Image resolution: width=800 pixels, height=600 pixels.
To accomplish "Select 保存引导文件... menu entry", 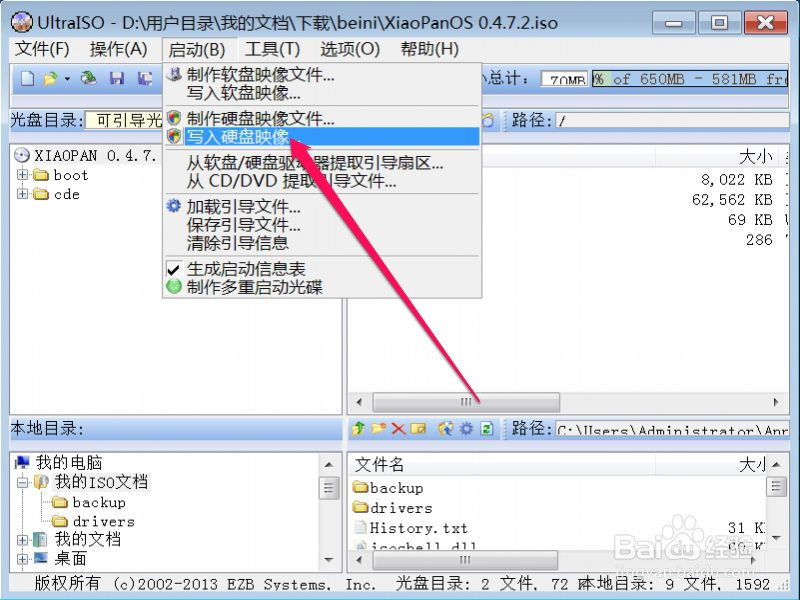I will [322, 225].
